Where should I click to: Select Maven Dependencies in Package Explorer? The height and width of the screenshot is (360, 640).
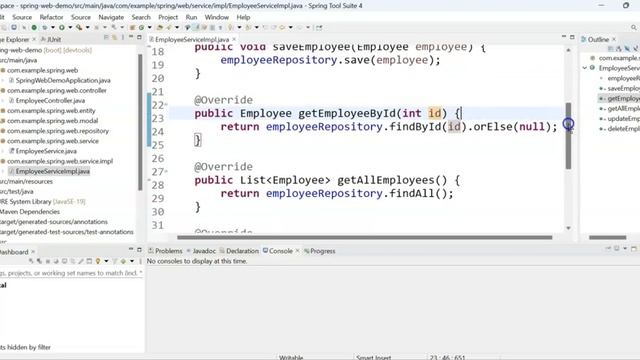pos(30,211)
